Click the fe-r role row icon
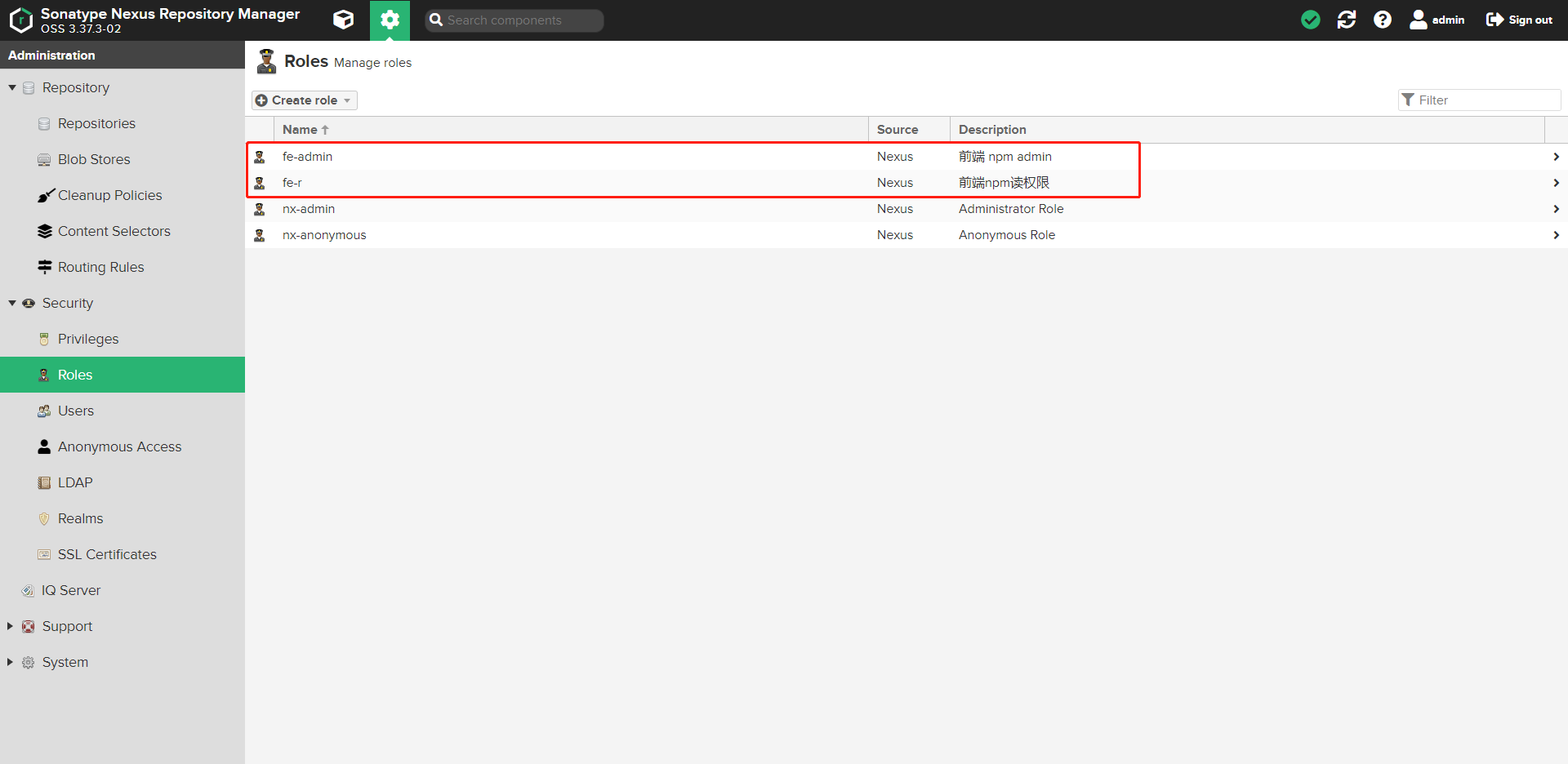The width and height of the screenshot is (1568, 764). click(260, 183)
